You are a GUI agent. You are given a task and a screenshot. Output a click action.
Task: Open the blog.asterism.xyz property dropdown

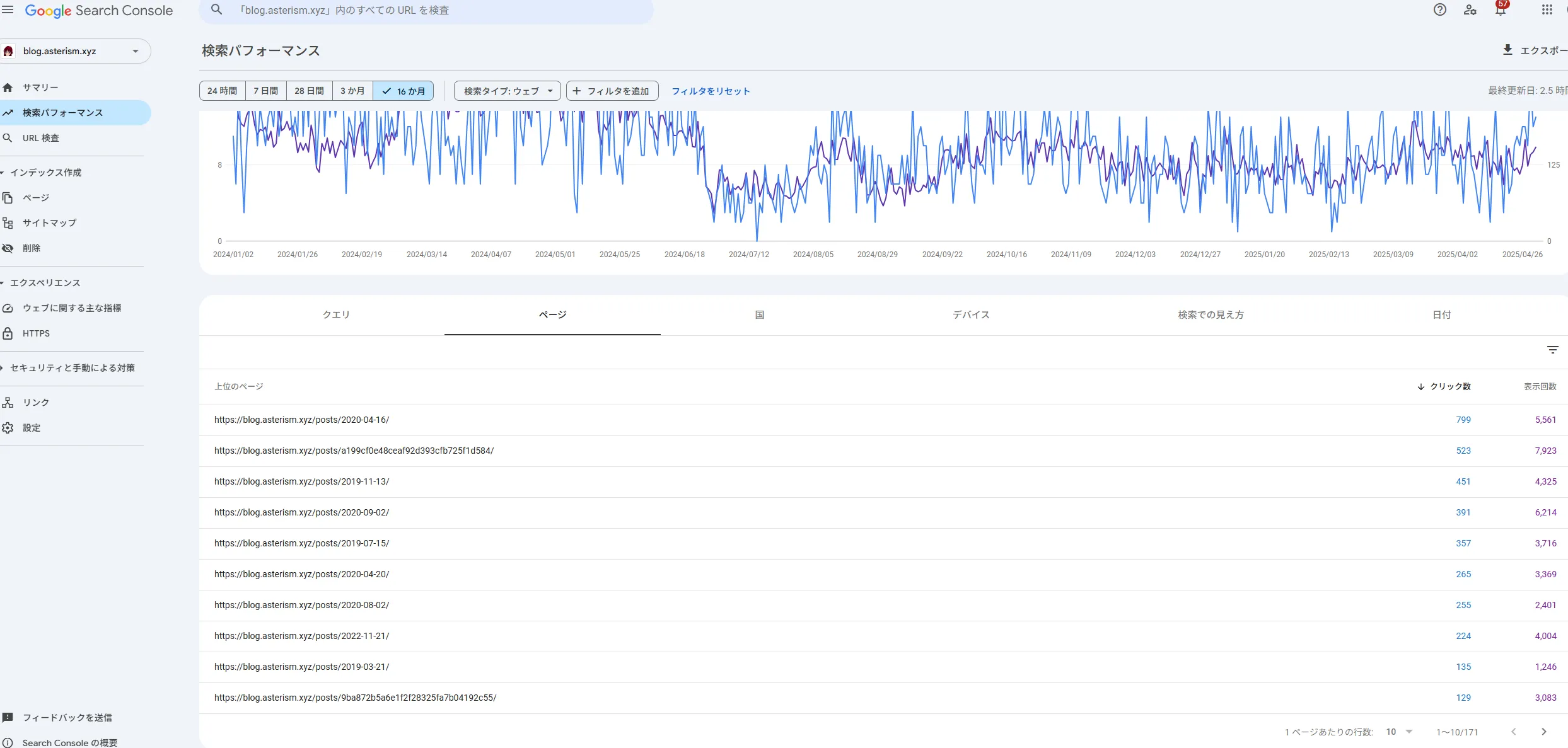coord(75,51)
